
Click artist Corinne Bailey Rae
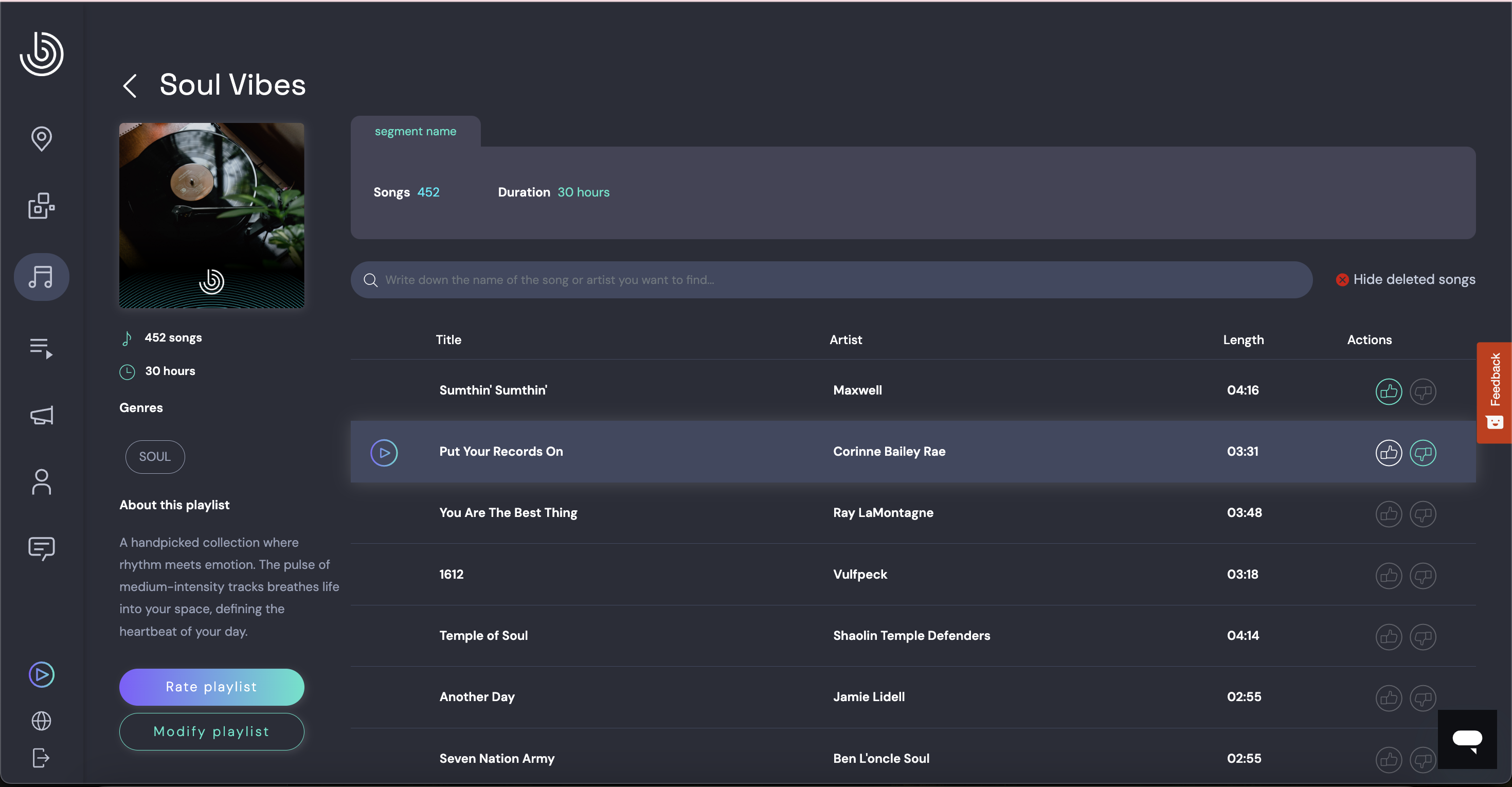(x=889, y=452)
